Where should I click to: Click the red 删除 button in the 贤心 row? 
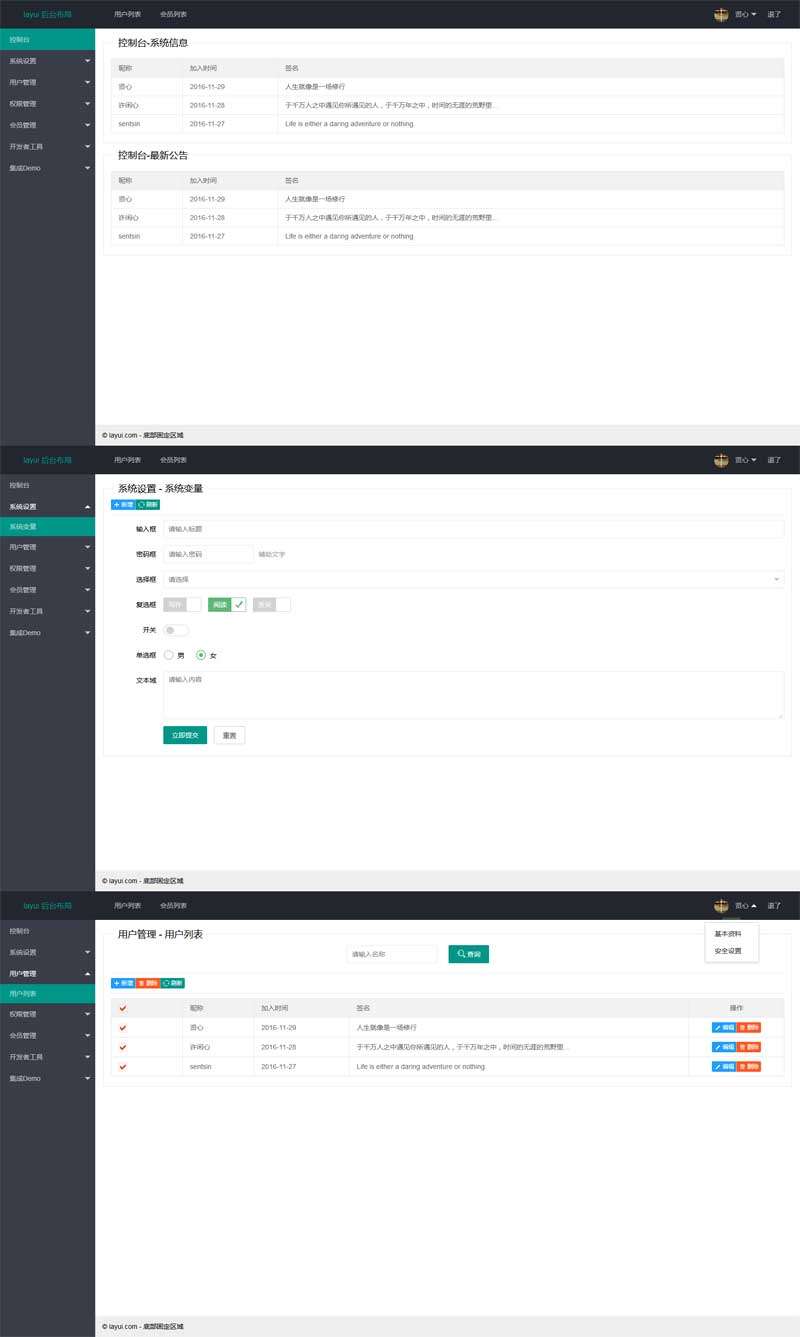coord(749,1028)
